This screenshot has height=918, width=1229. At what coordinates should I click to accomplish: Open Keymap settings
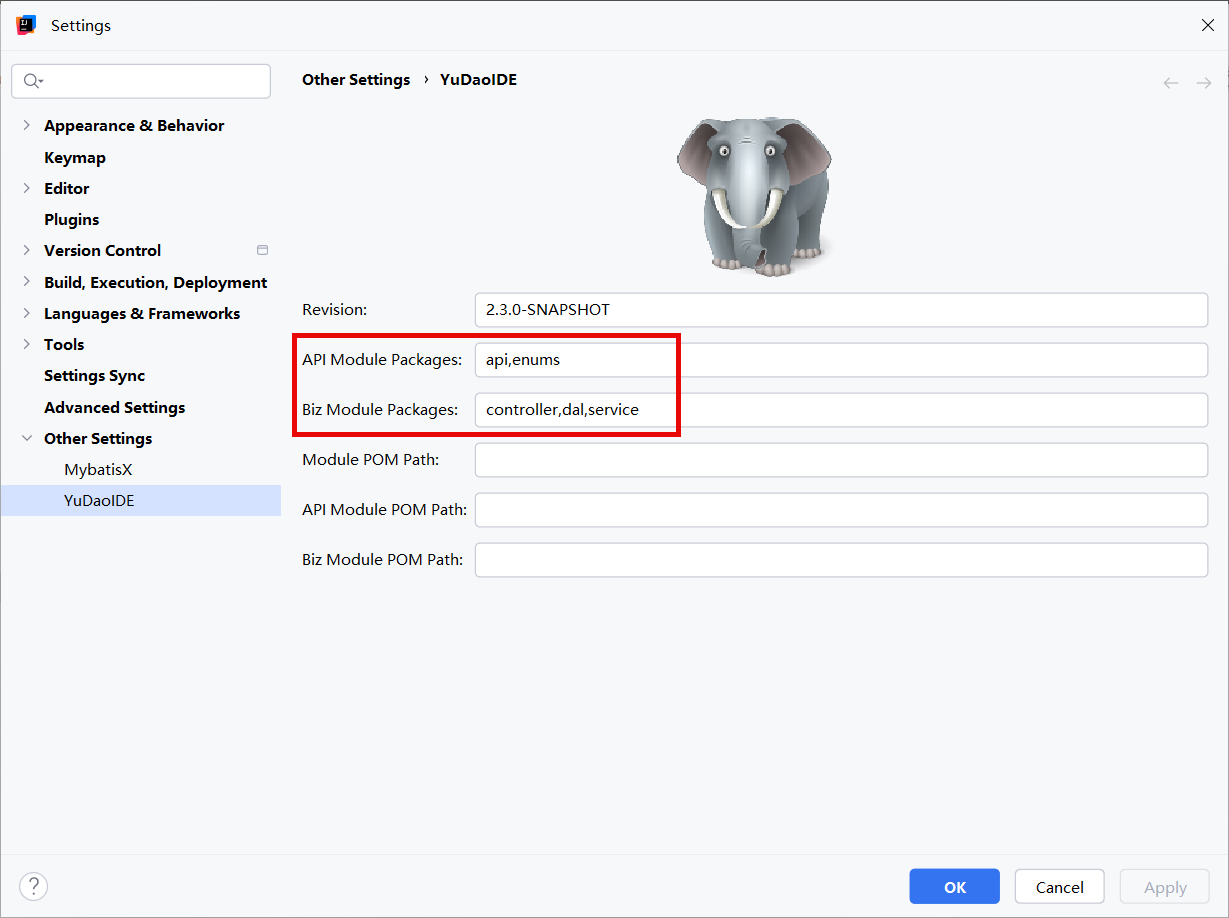(x=75, y=157)
